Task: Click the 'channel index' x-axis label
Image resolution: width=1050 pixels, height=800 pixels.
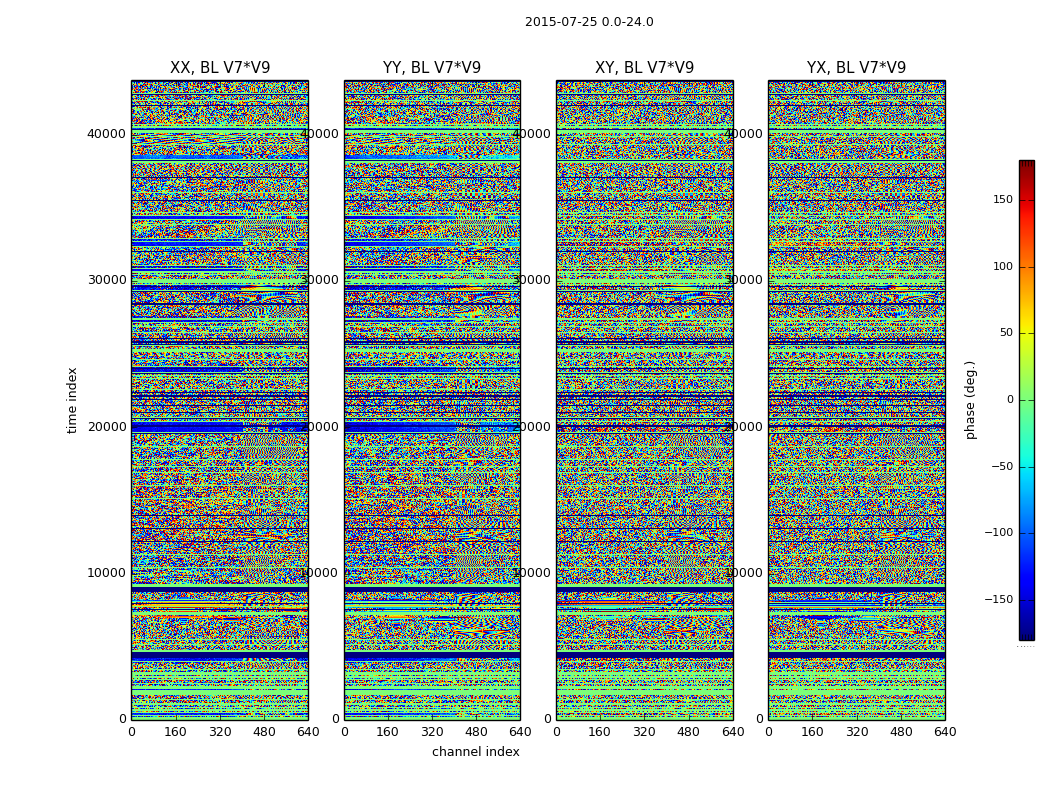Action: pos(476,752)
